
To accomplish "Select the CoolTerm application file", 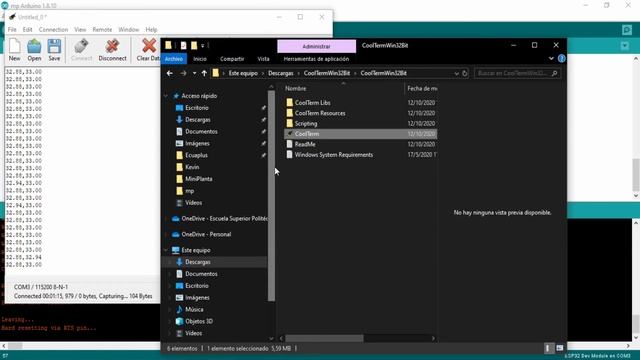I will pyautogui.click(x=360, y=134).
